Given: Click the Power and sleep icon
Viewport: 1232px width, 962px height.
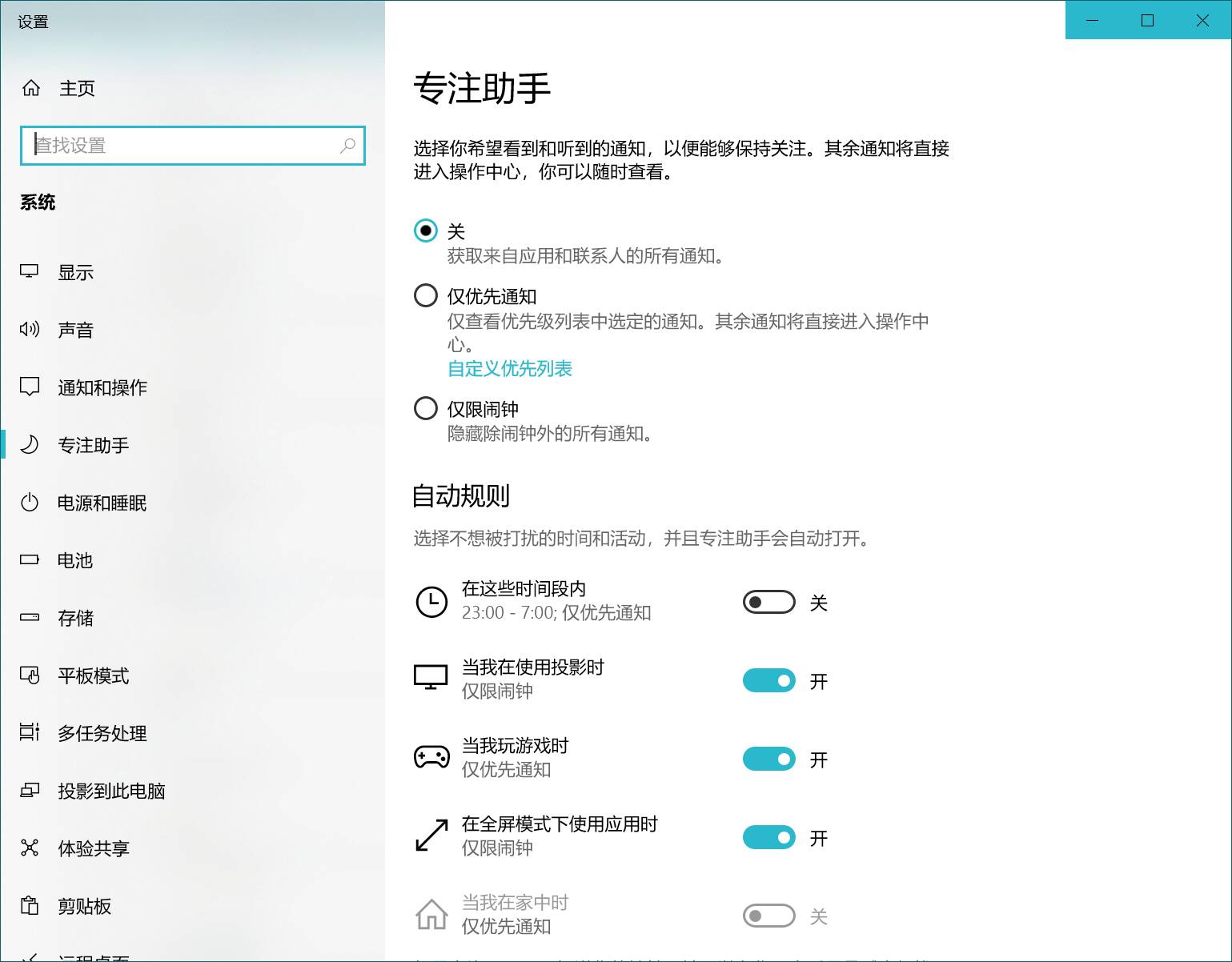Looking at the screenshot, I should coord(30,503).
